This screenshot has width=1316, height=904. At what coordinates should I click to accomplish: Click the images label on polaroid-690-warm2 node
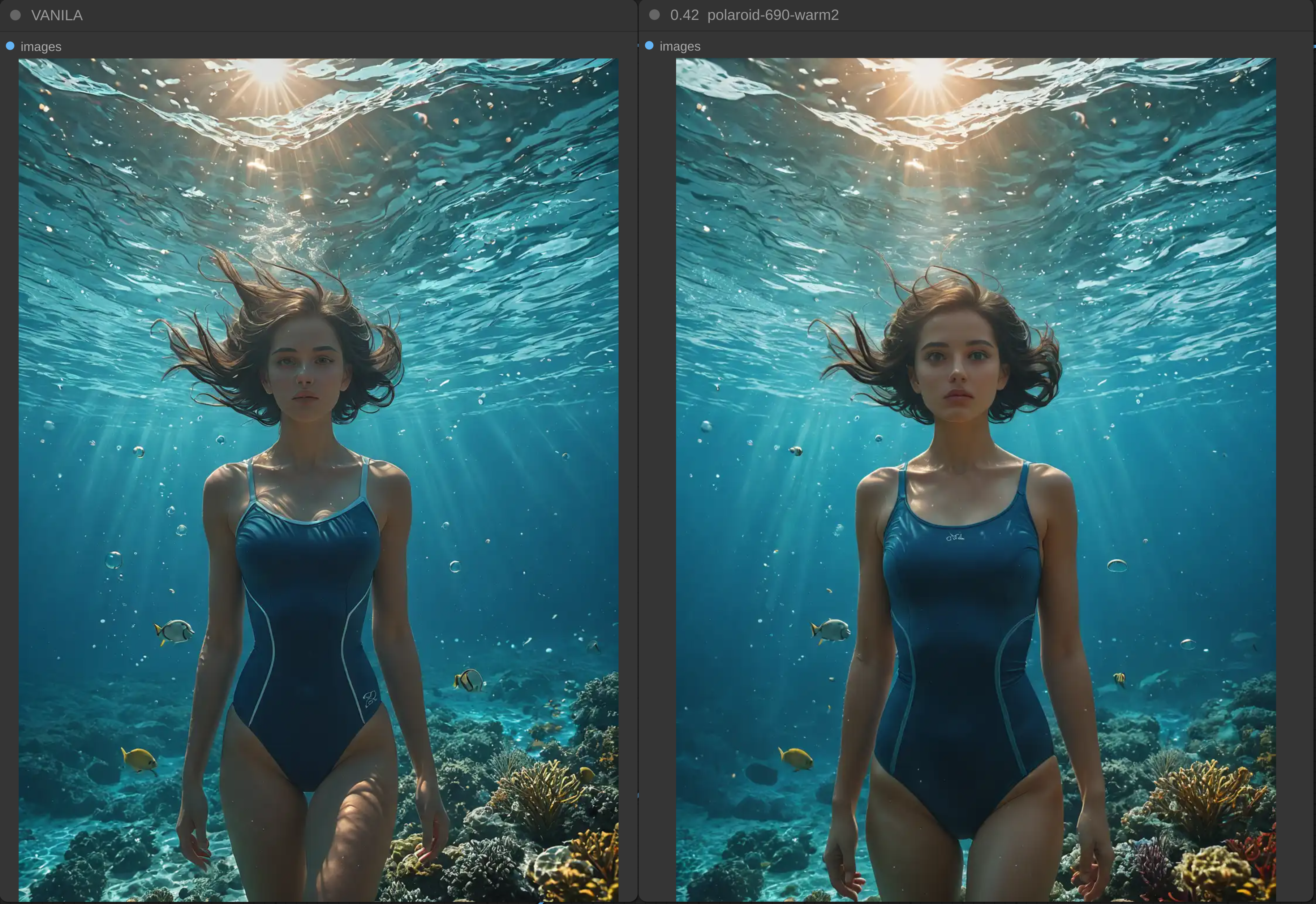click(680, 46)
